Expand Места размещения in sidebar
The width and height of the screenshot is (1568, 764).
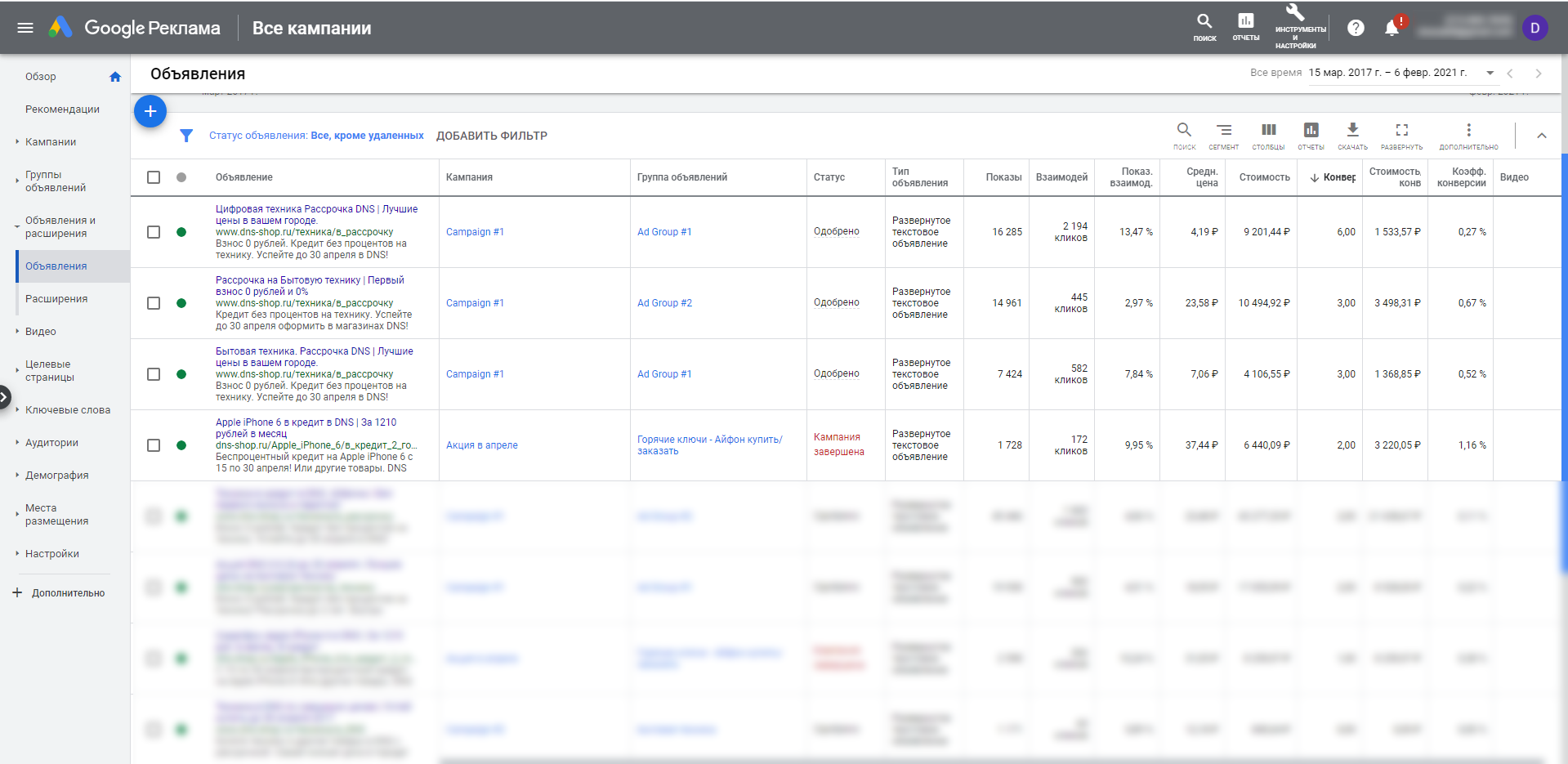[x=17, y=515]
